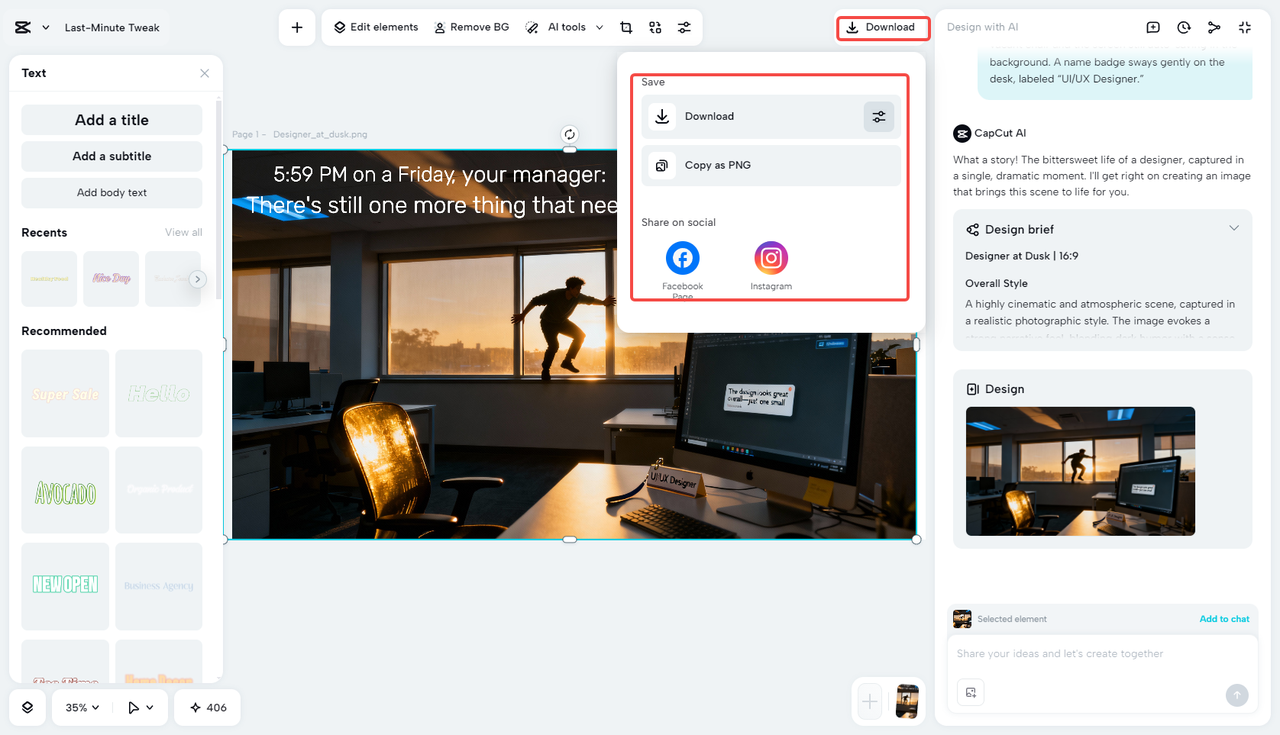Apply the Organic Product text preset
Screen dimensions: 1280x735
(x=159, y=490)
